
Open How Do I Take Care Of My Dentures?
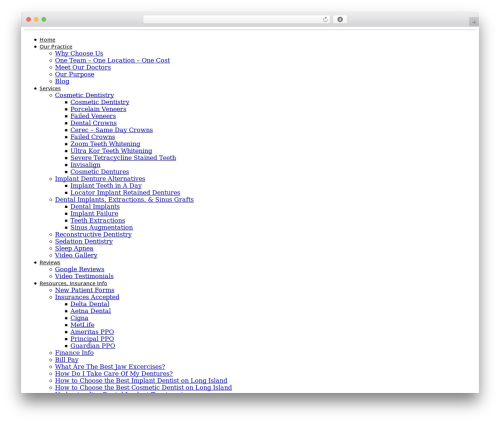click(x=114, y=374)
